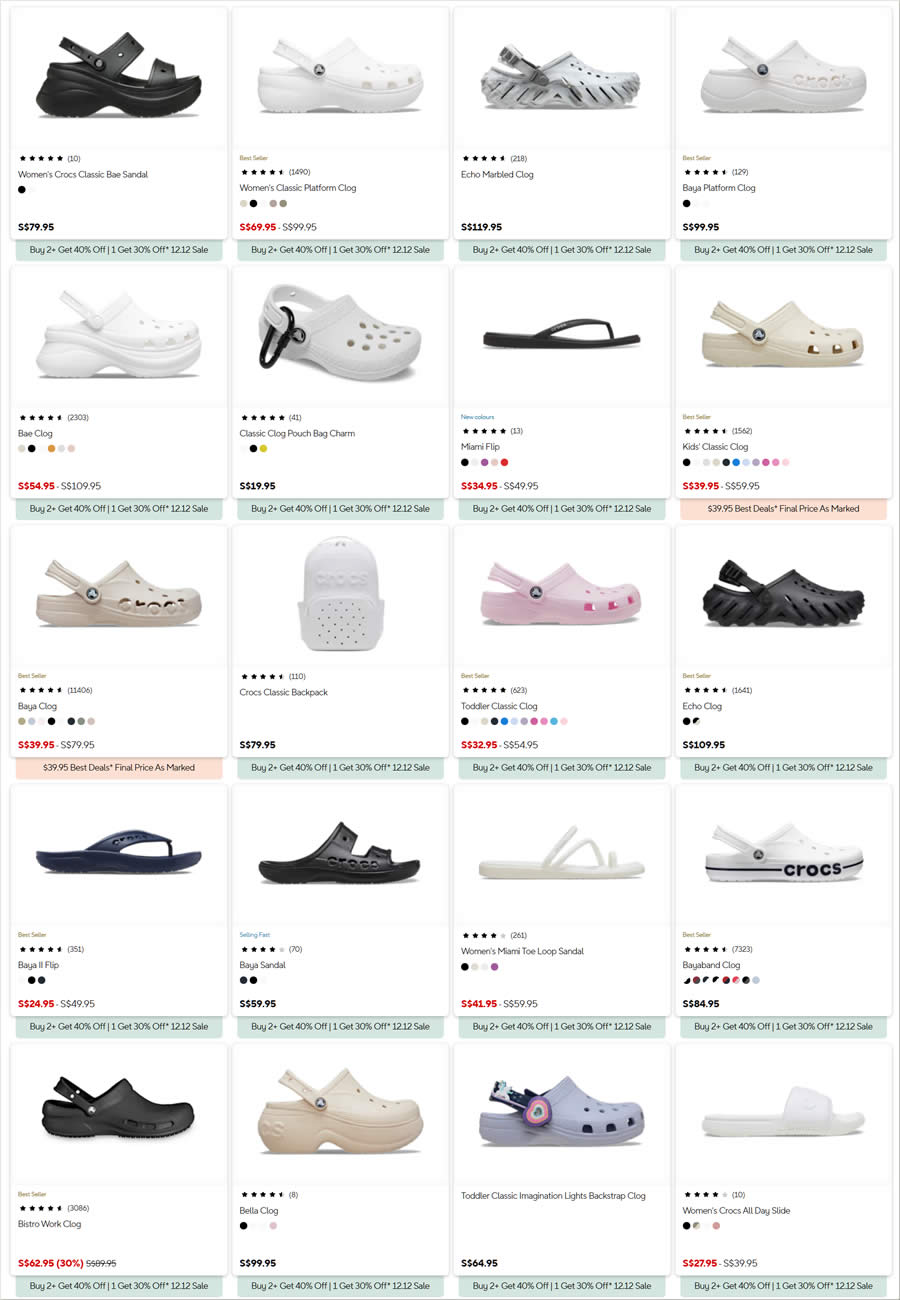Select the red swatch on Bayaband Clog

click(726, 982)
